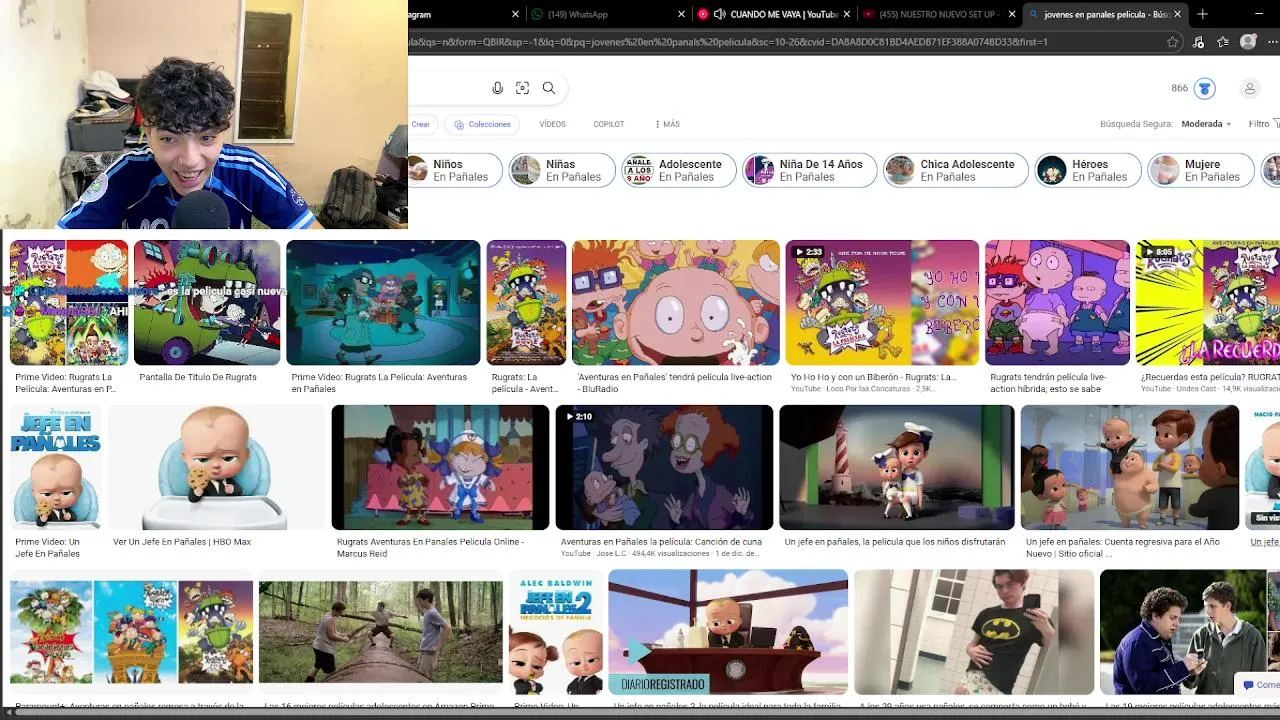
Task: Select the Mujer En Pañales suggestion chip
Action: coord(1201,170)
